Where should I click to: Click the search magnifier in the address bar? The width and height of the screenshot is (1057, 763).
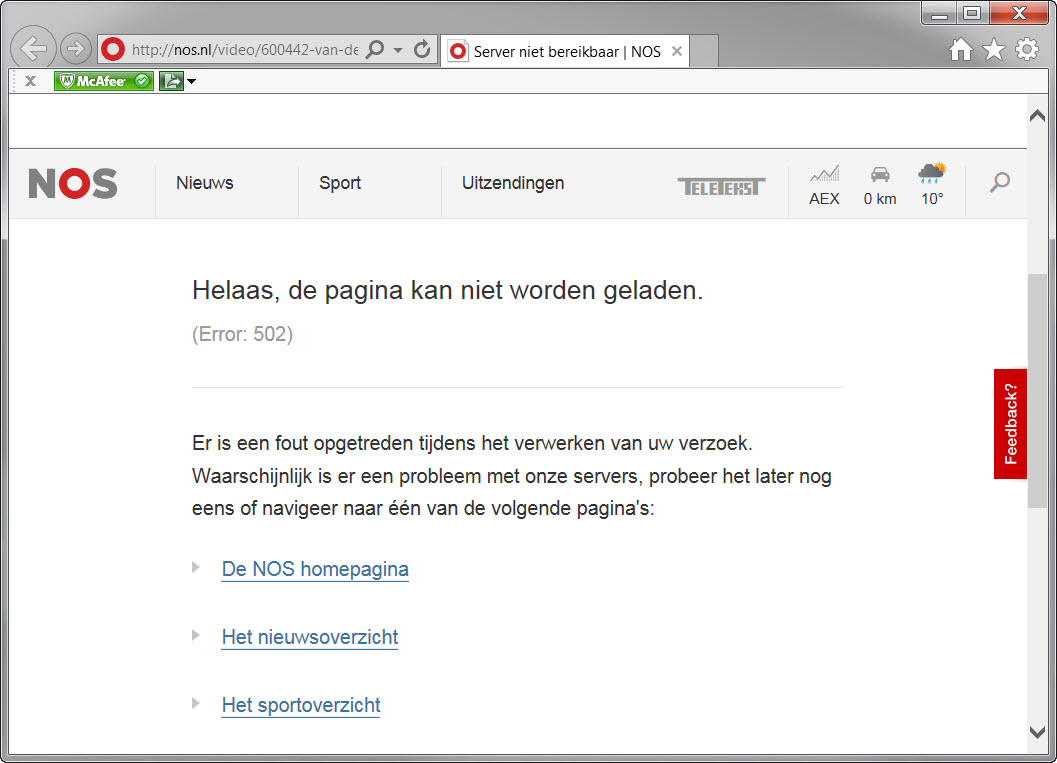tap(375, 49)
